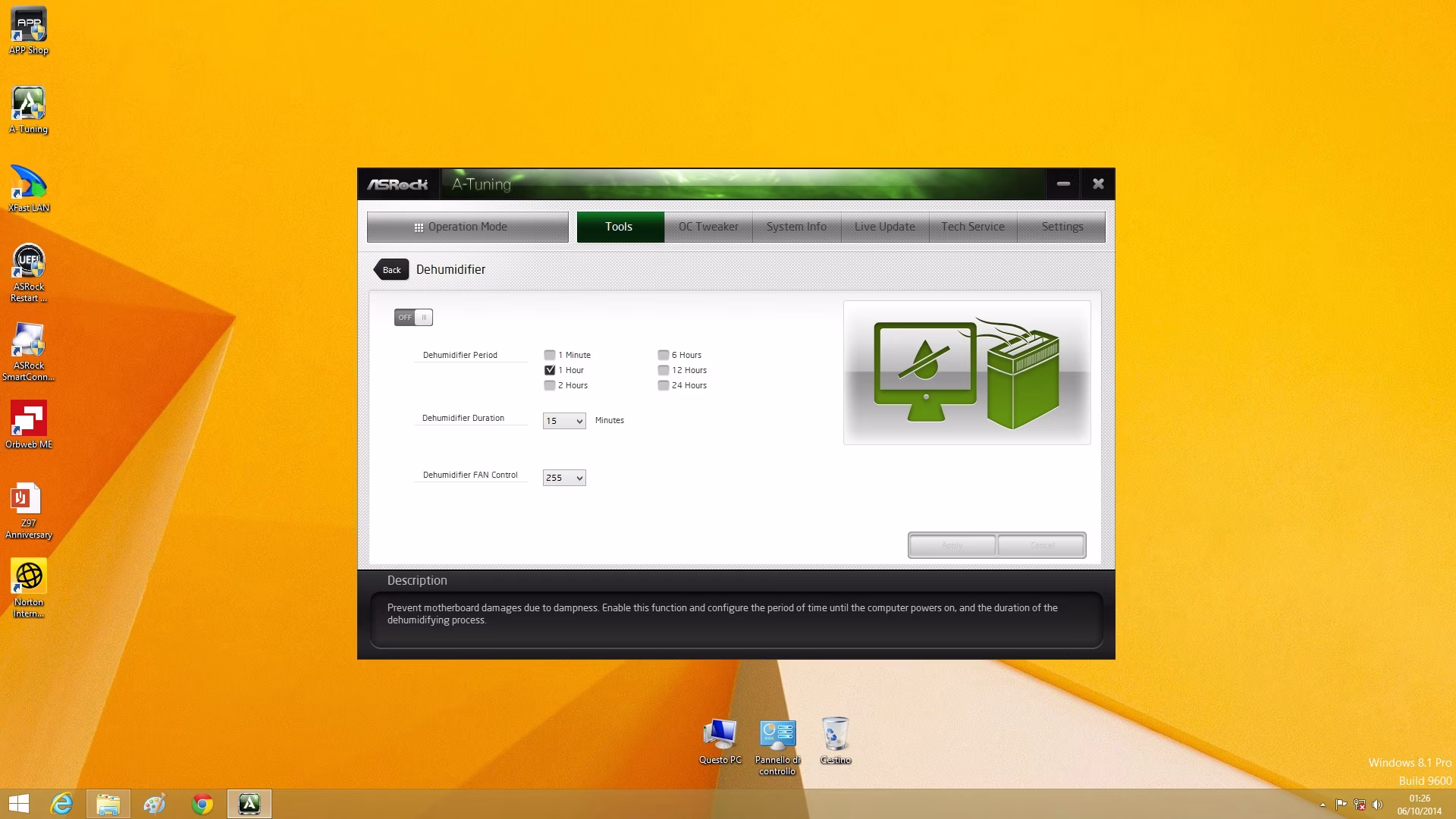The width and height of the screenshot is (1456, 819).
Task: Click the ASRock logo in title bar
Action: 397,184
